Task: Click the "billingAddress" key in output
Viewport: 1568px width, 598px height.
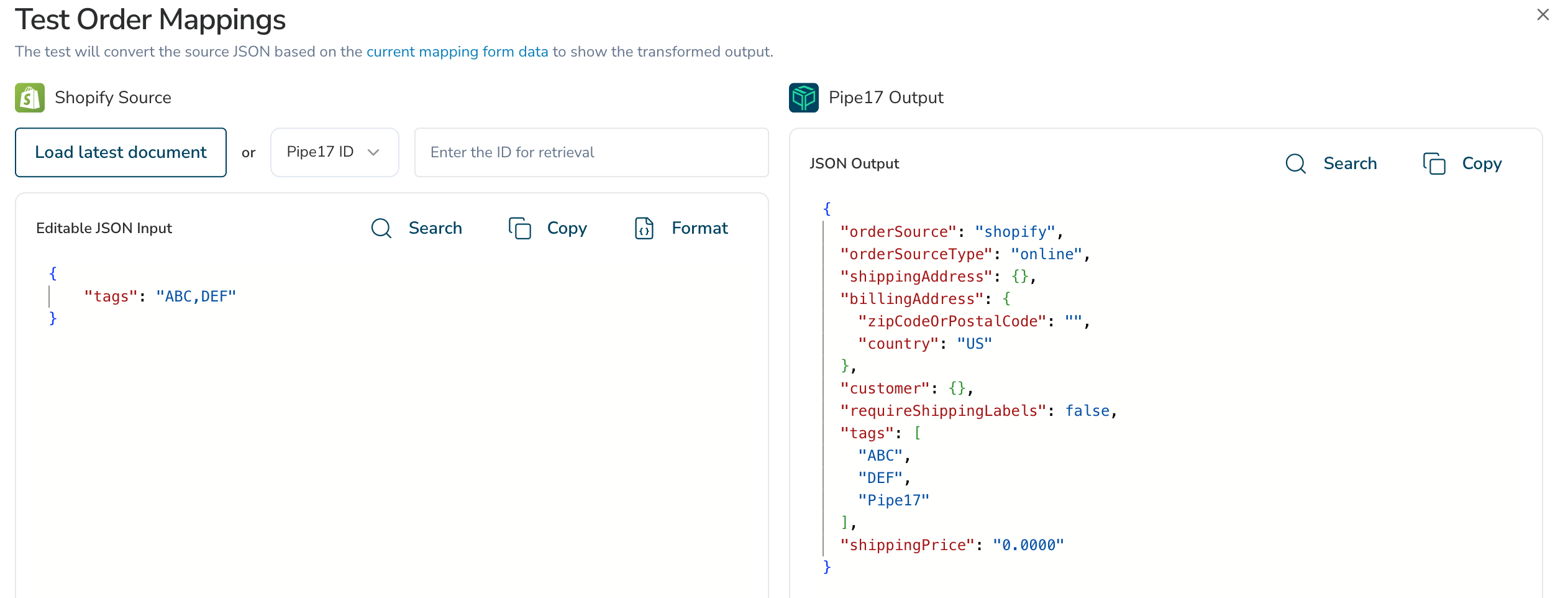Action: pos(912,299)
